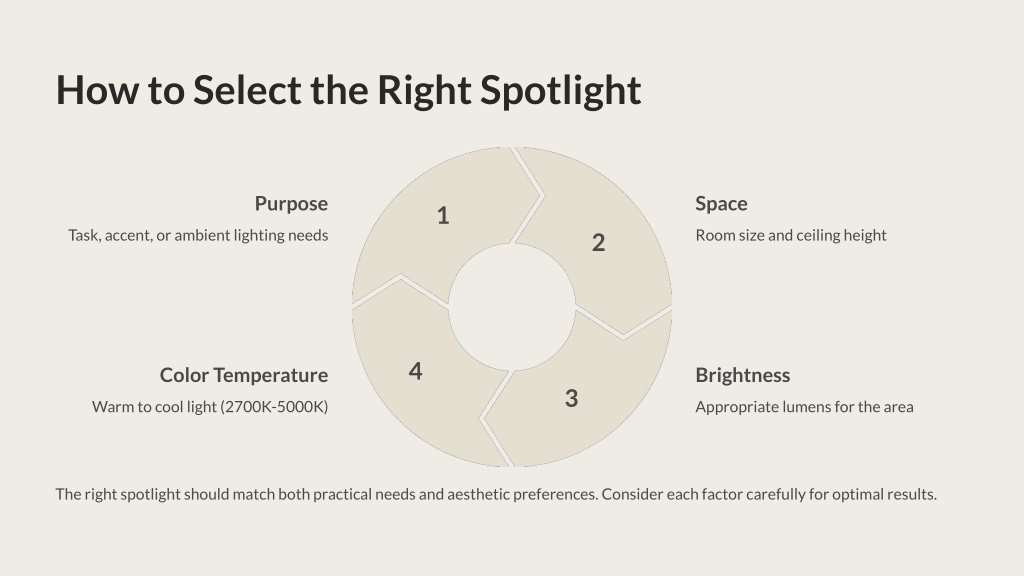Screen dimensions: 1024x576
Task: Click the number 1 label in the cycle
Action: pyautogui.click(x=443, y=216)
